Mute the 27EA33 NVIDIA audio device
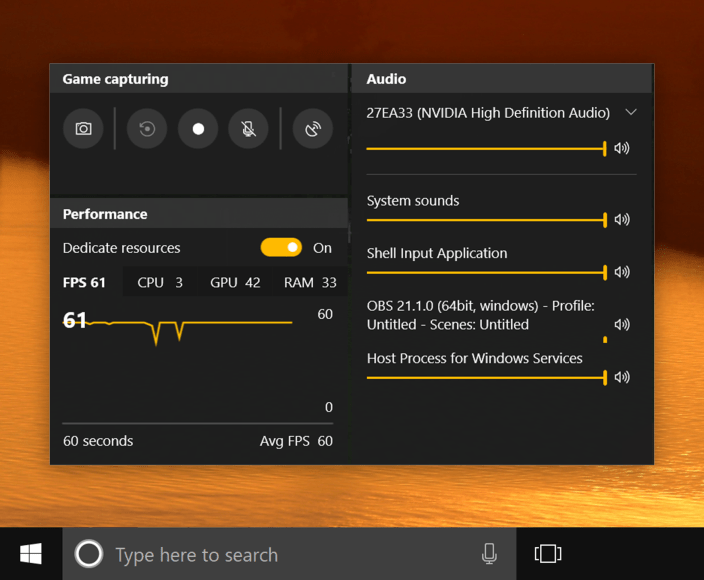The width and height of the screenshot is (704, 580). 622,148
